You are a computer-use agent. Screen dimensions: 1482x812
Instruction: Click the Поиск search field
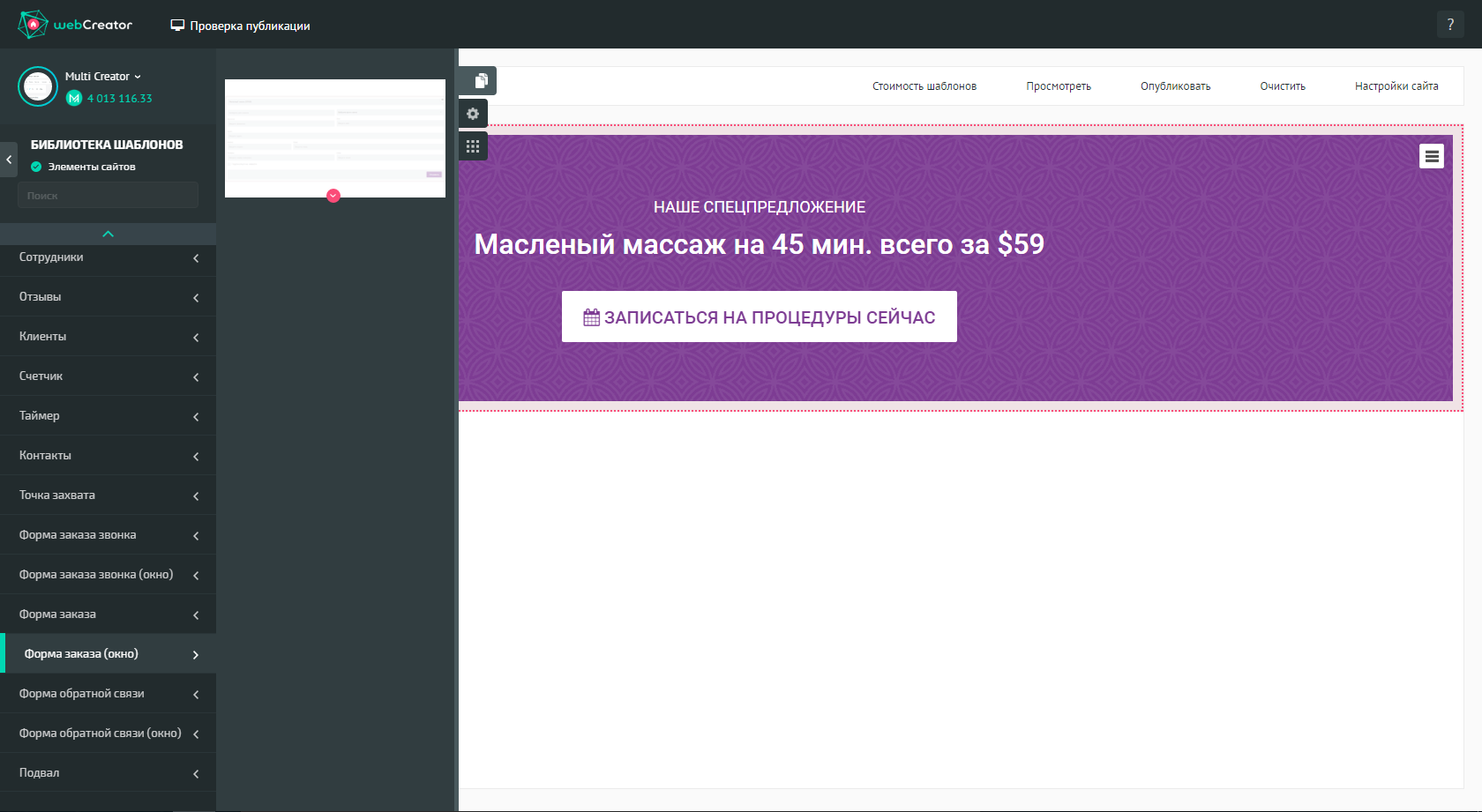[x=107, y=195]
